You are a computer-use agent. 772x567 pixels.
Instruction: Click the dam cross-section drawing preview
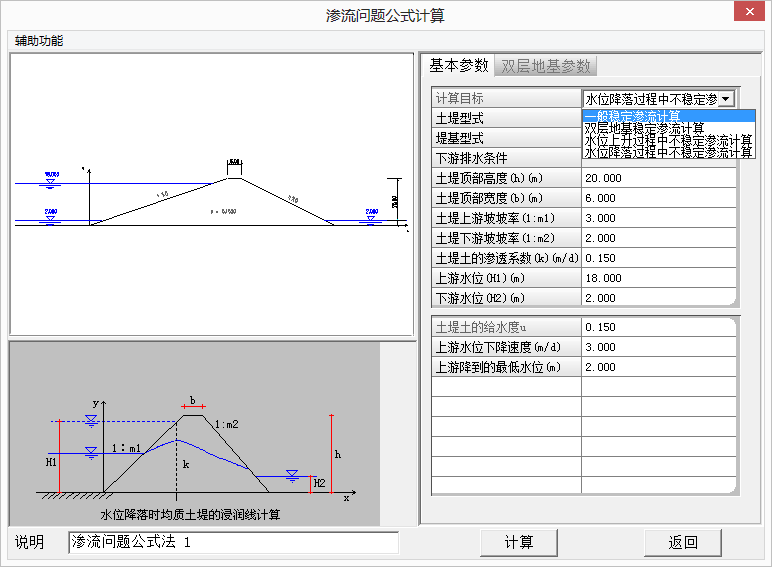(x=211, y=195)
